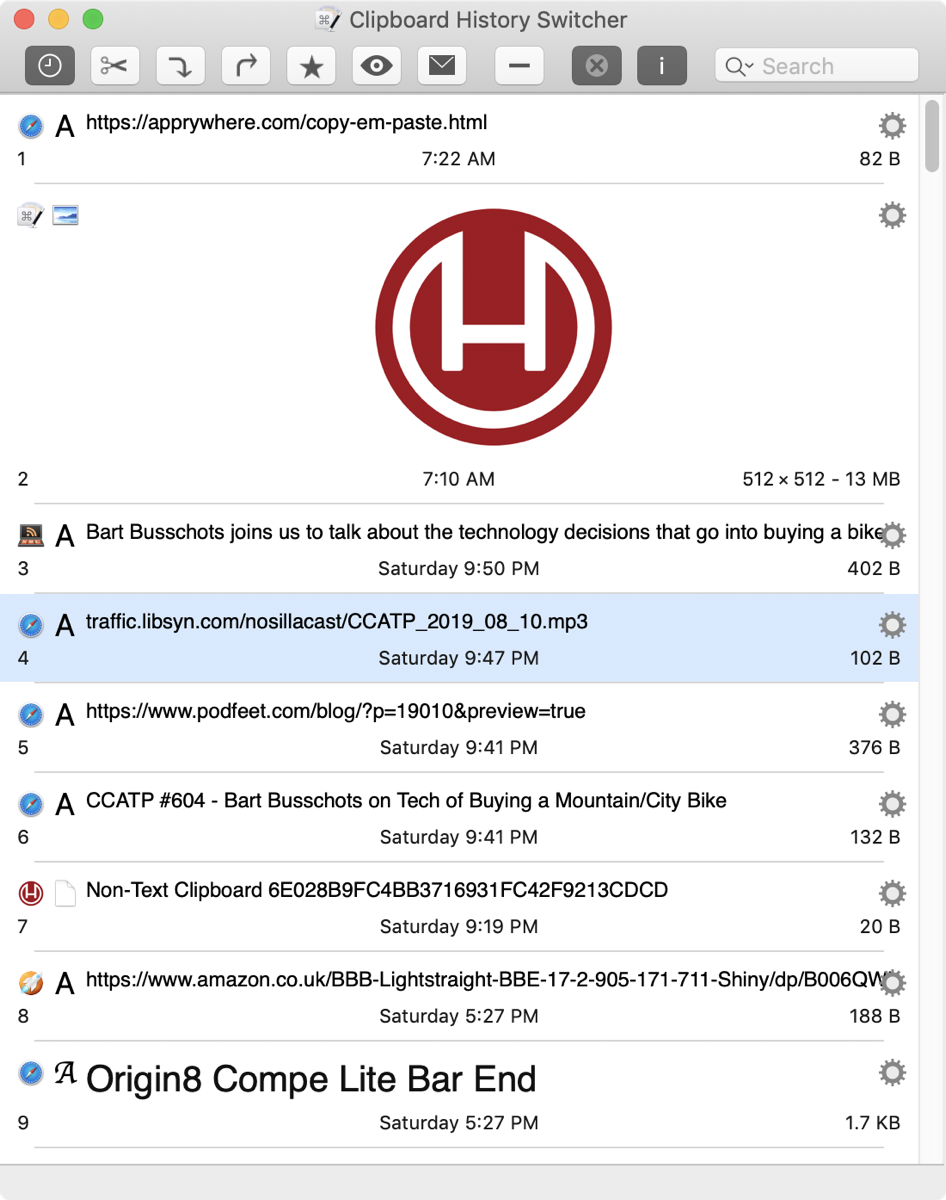
Task: Click the clock history toolbar button
Action: pos(50,66)
